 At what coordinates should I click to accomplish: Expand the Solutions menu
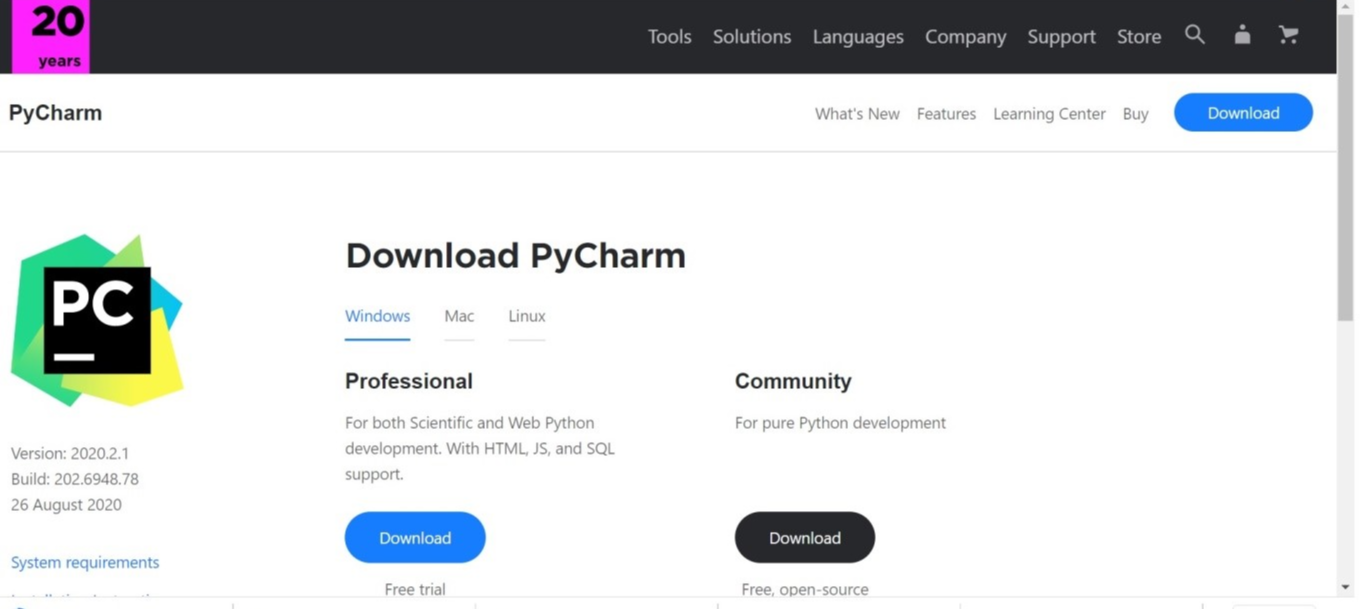751,37
